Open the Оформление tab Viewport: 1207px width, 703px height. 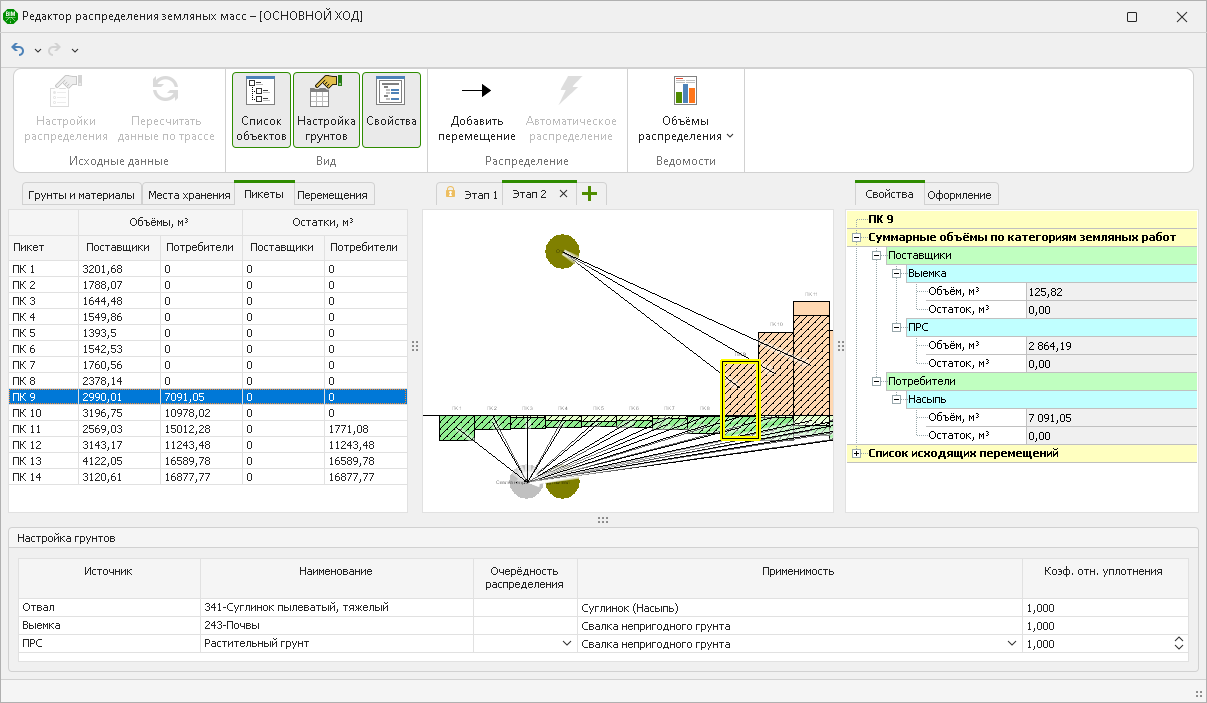(959, 194)
